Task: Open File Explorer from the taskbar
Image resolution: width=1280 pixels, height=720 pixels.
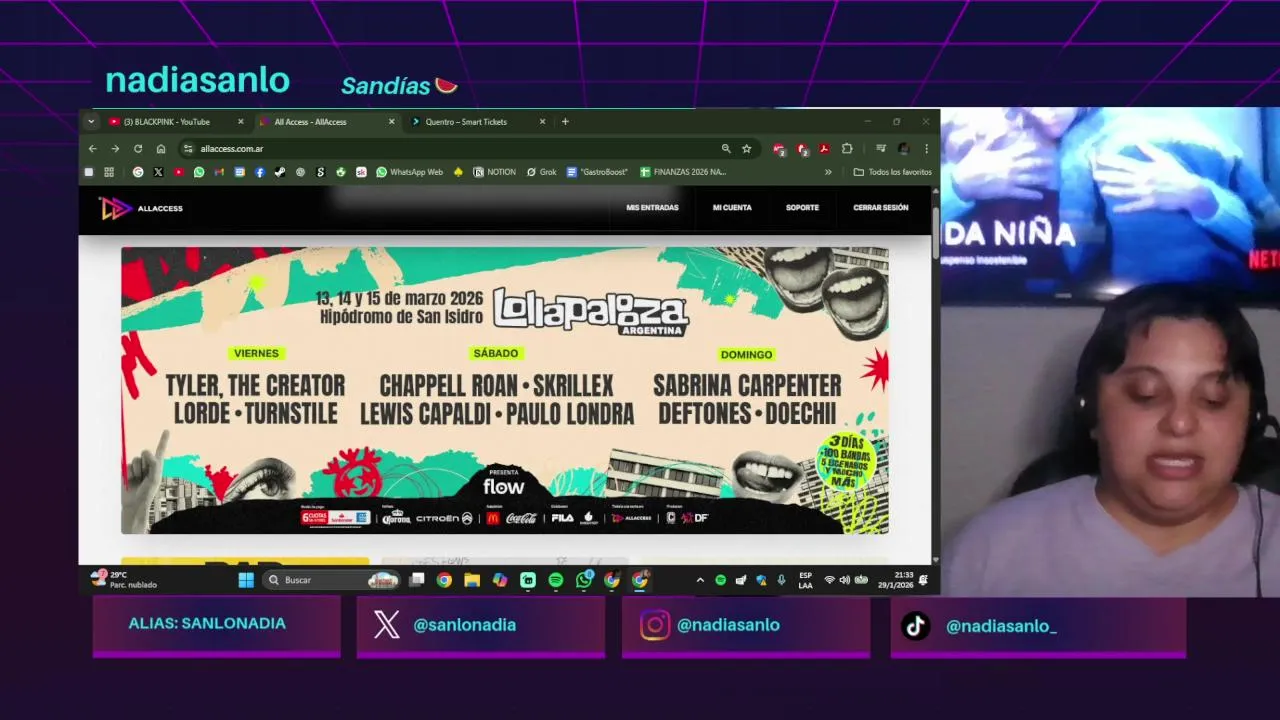Action: (x=472, y=580)
